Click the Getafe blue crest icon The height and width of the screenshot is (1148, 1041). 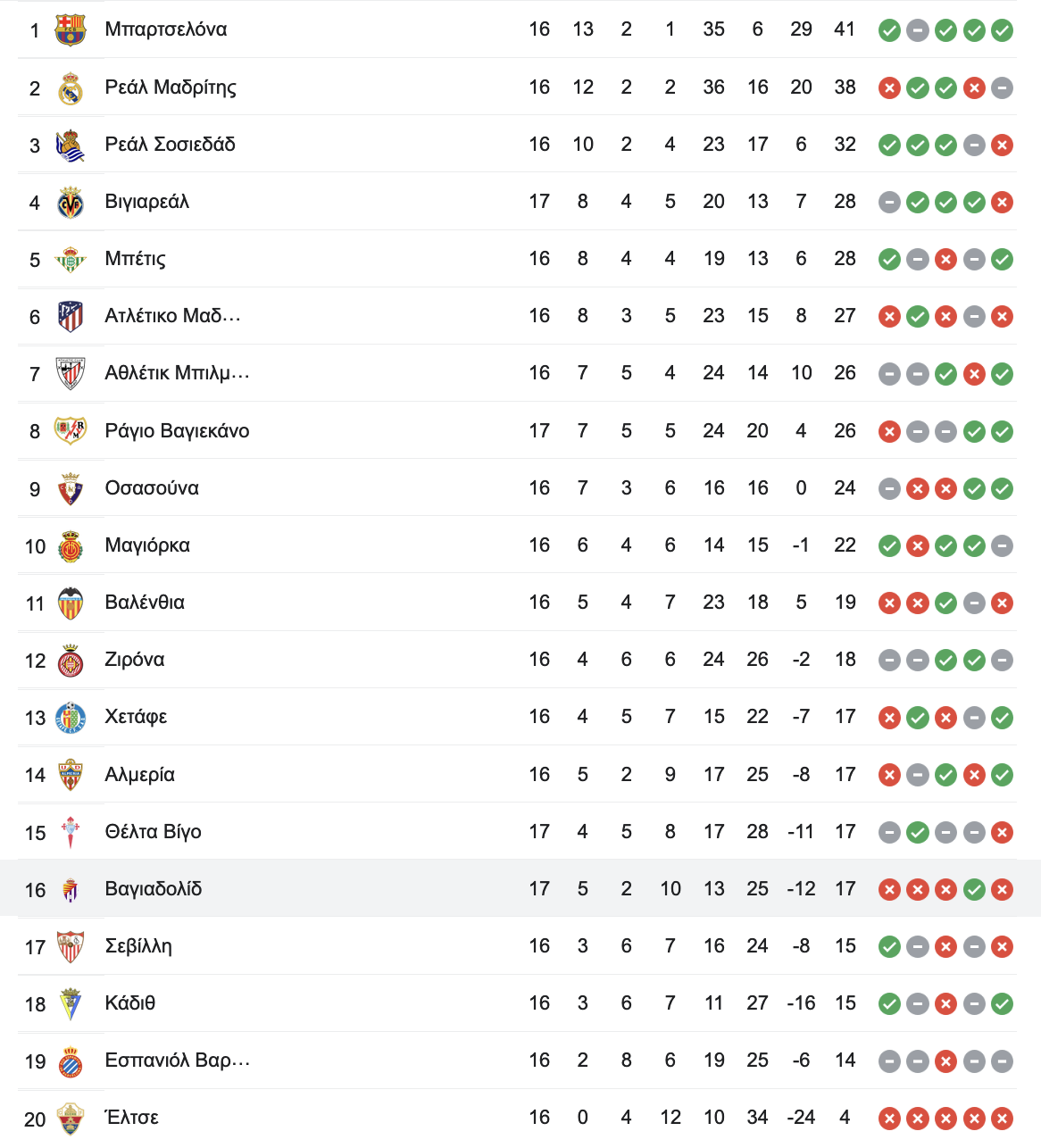(x=71, y=718)
